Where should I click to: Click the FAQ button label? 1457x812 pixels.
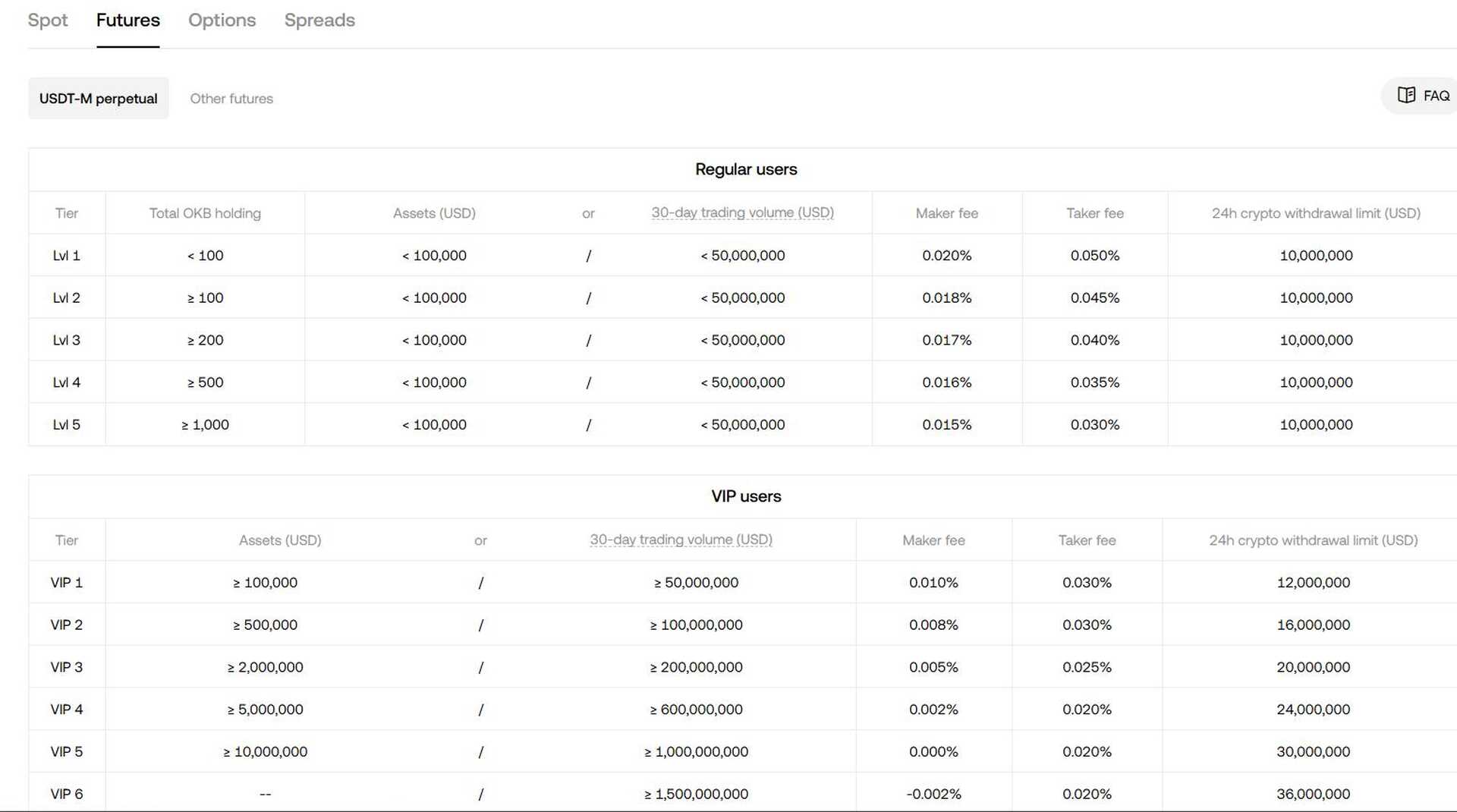point(1437,96)
